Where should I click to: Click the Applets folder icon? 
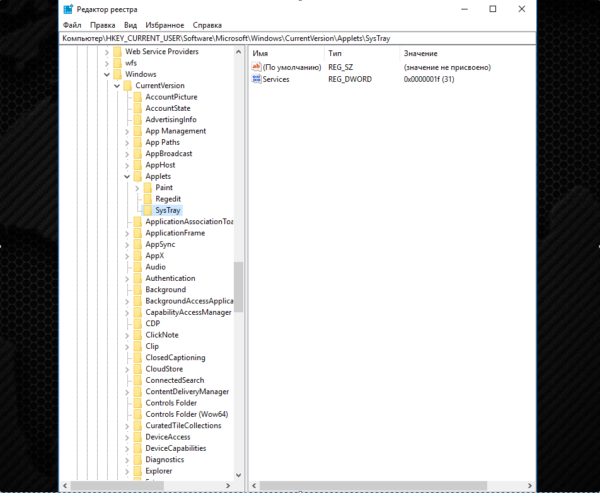click(137, 176)
